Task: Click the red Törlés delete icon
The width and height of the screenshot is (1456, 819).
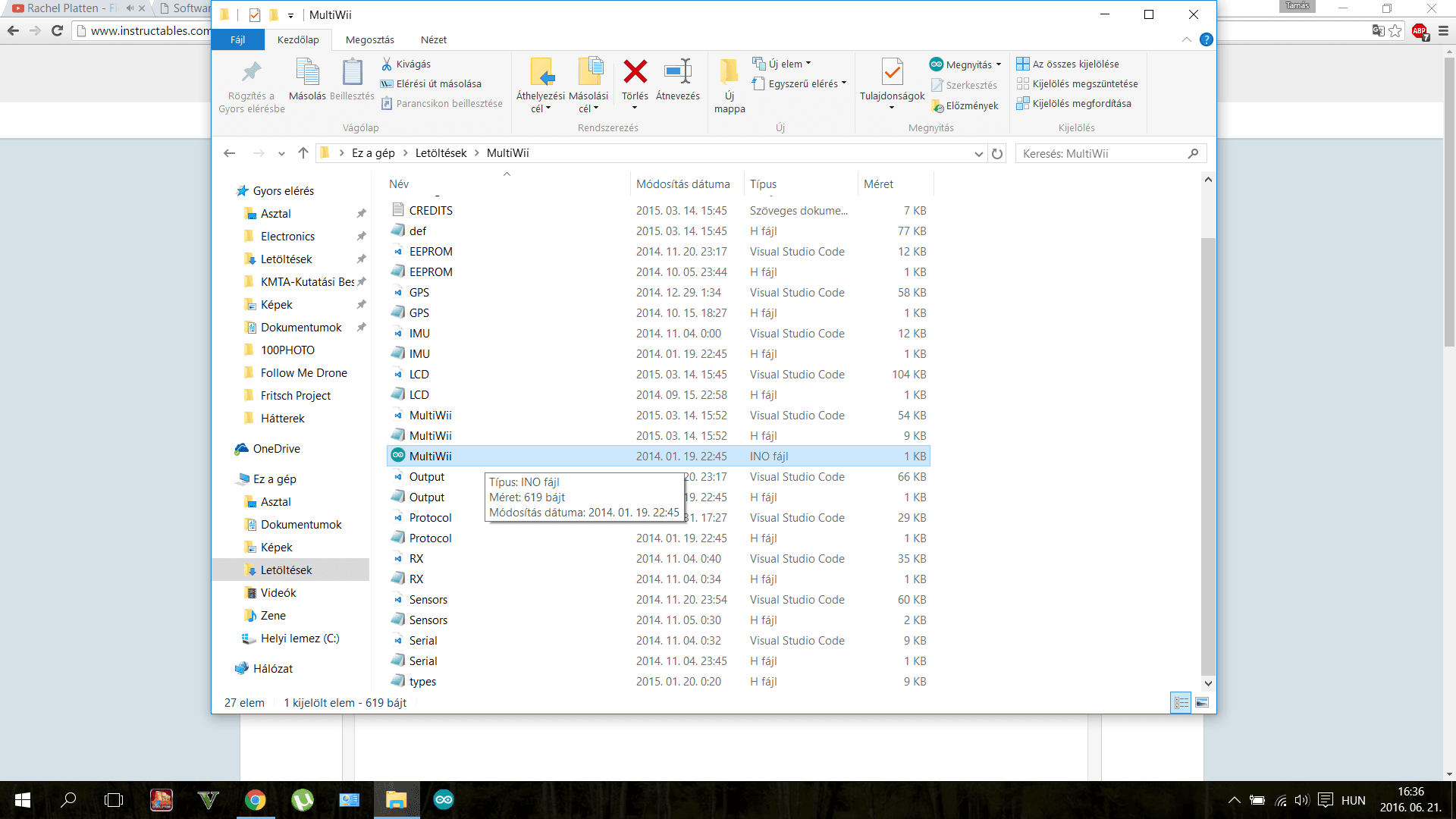Action: (x=635, y=73)
